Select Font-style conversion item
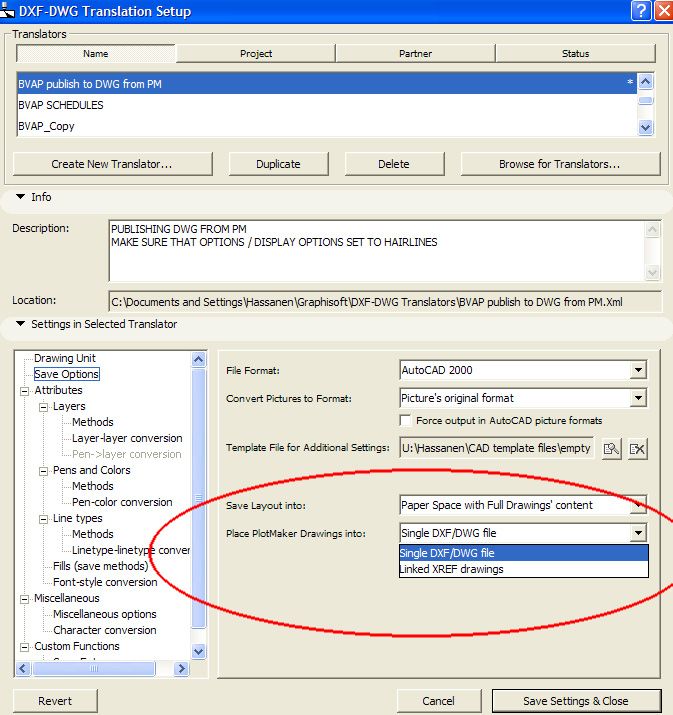This screenshot has height=715, width=673. point(105,582)
